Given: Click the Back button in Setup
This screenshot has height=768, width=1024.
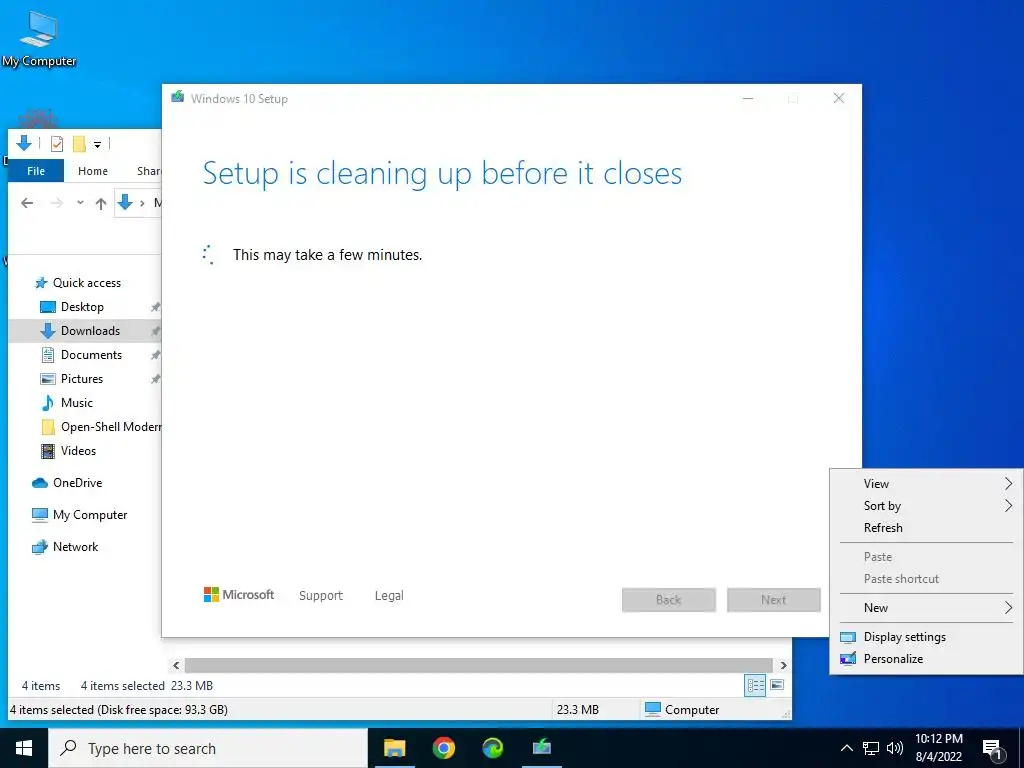Looking at the screenshot, I should point(669,600).
